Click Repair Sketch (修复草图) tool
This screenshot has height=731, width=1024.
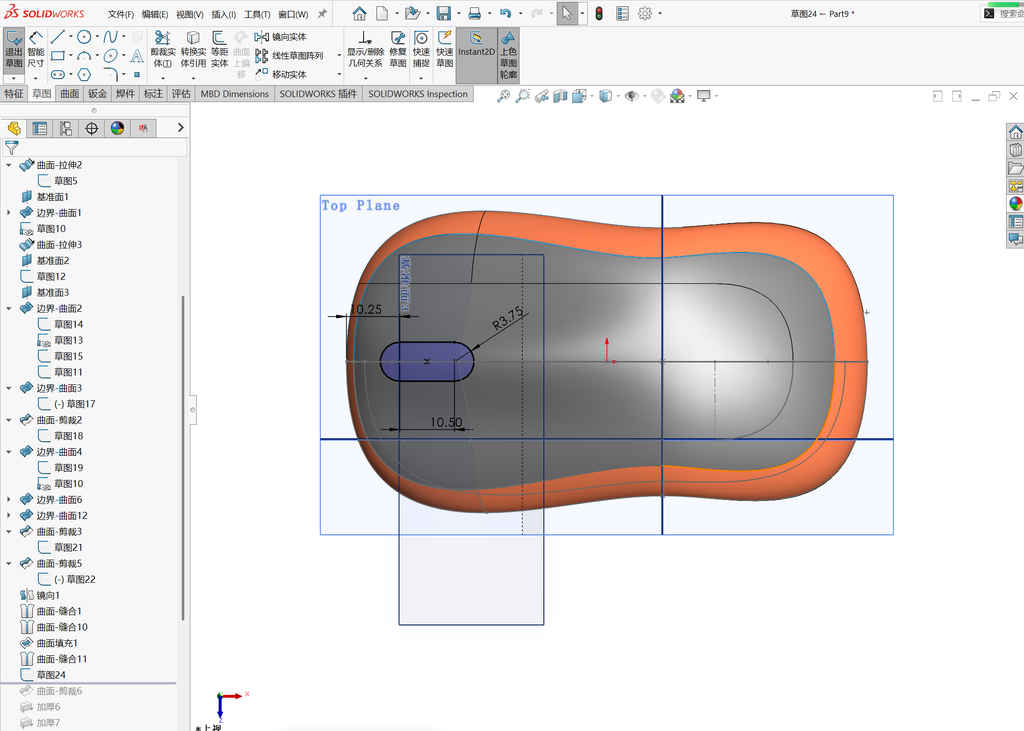pyautogui.click(x=398, y=50)
